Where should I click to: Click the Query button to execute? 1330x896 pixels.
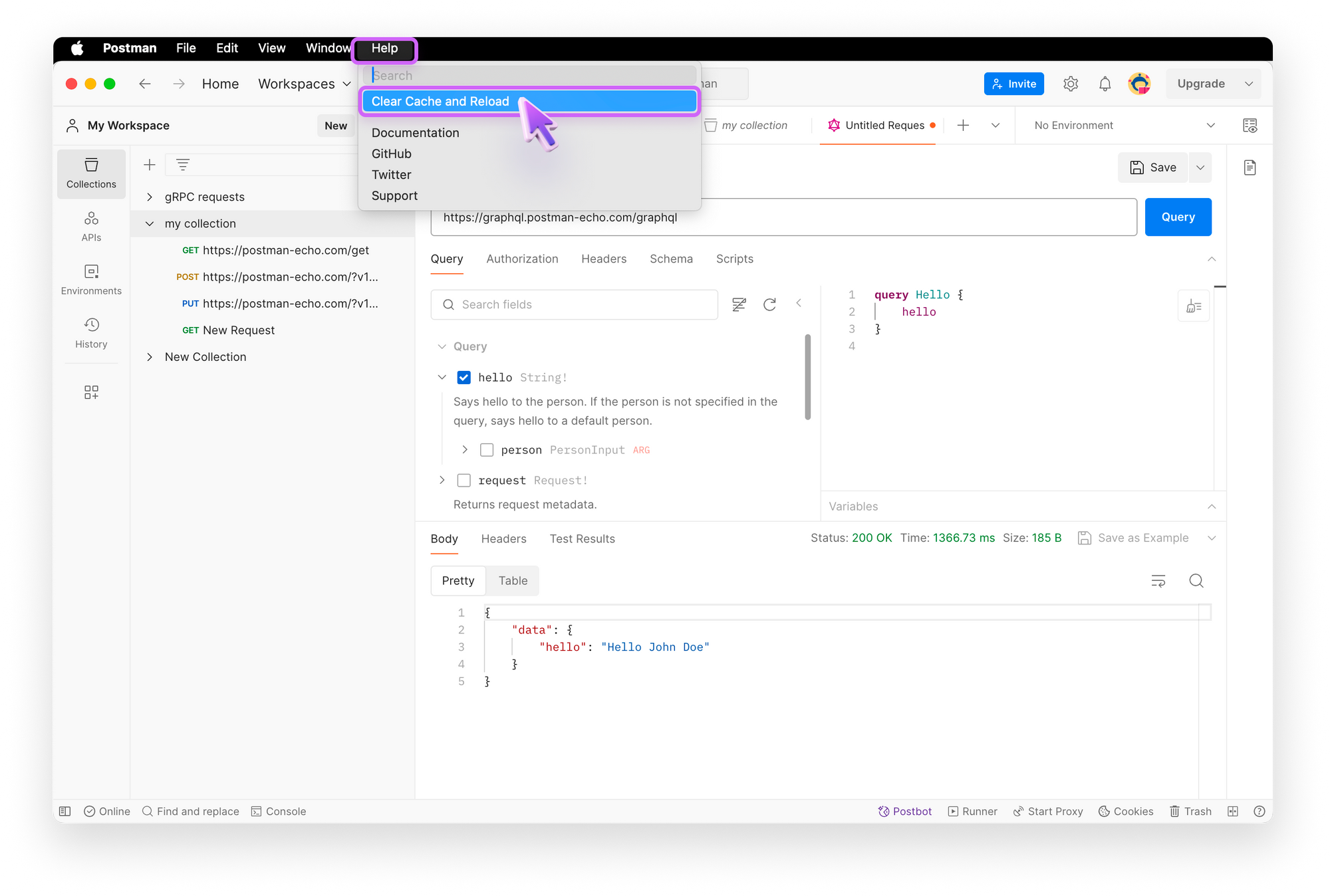tap(1178, 217)
